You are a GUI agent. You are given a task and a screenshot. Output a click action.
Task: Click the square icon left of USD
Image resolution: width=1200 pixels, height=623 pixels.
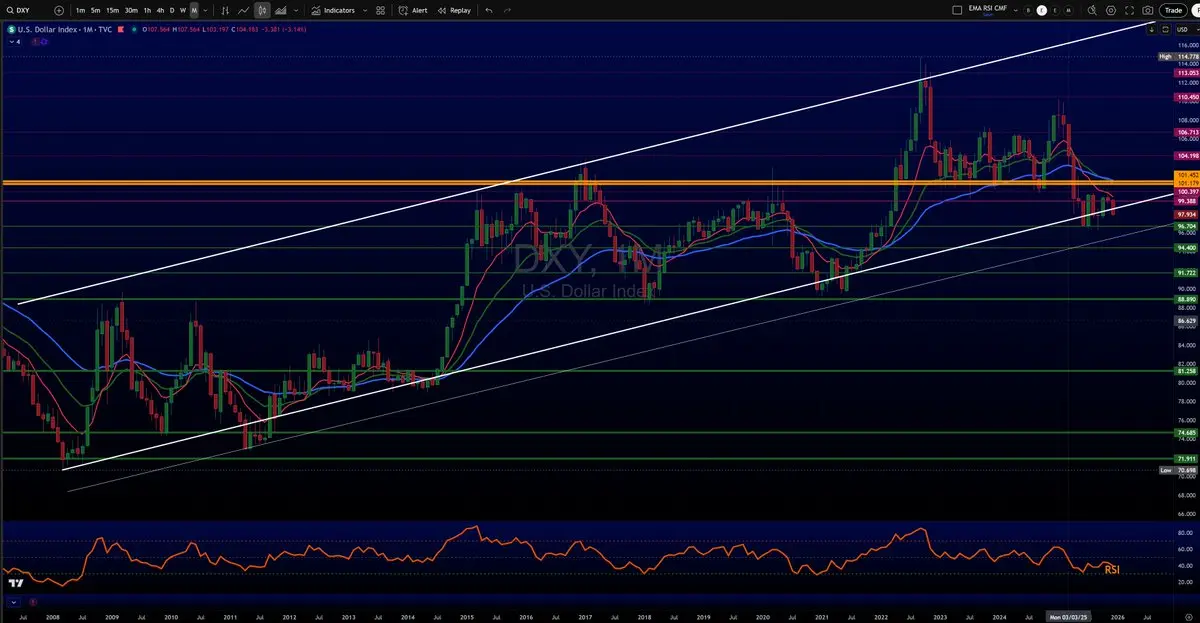tap(1165, 30)
